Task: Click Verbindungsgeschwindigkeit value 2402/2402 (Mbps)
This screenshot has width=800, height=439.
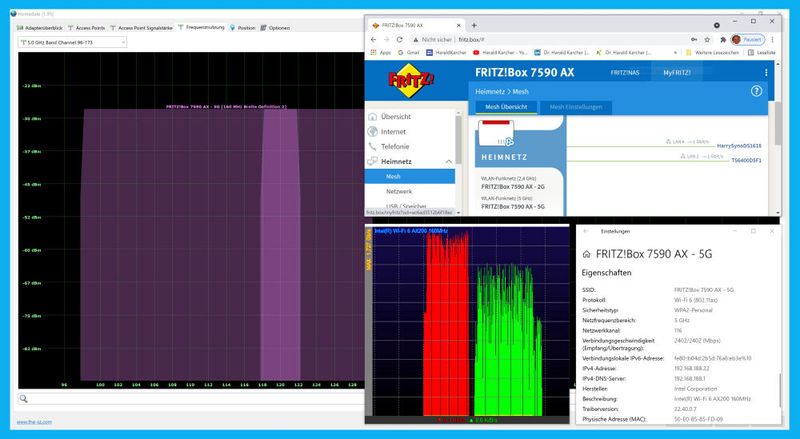Action: pos(697,340)
